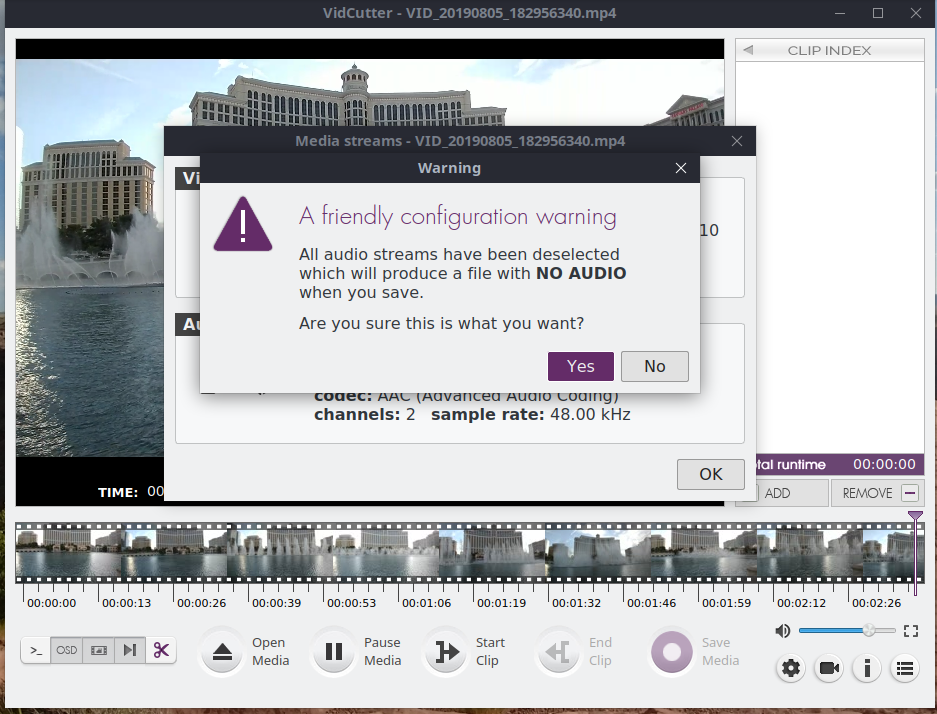Screen dimensions: 937x714
Task: Toggle timeline filmstrip thumbnails
Action: [x=98, y=650]
